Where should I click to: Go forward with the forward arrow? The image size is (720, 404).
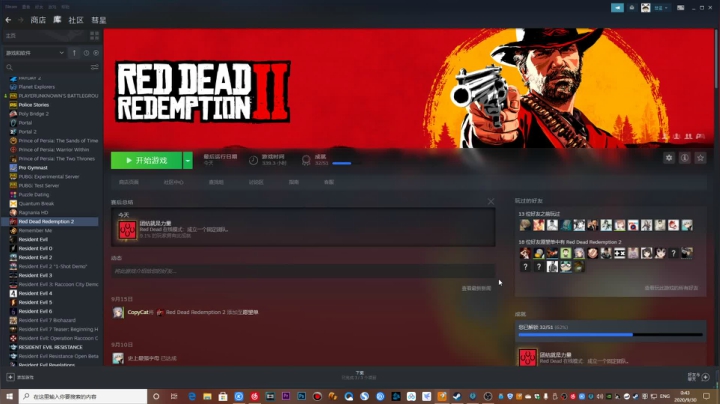[21, 20]
